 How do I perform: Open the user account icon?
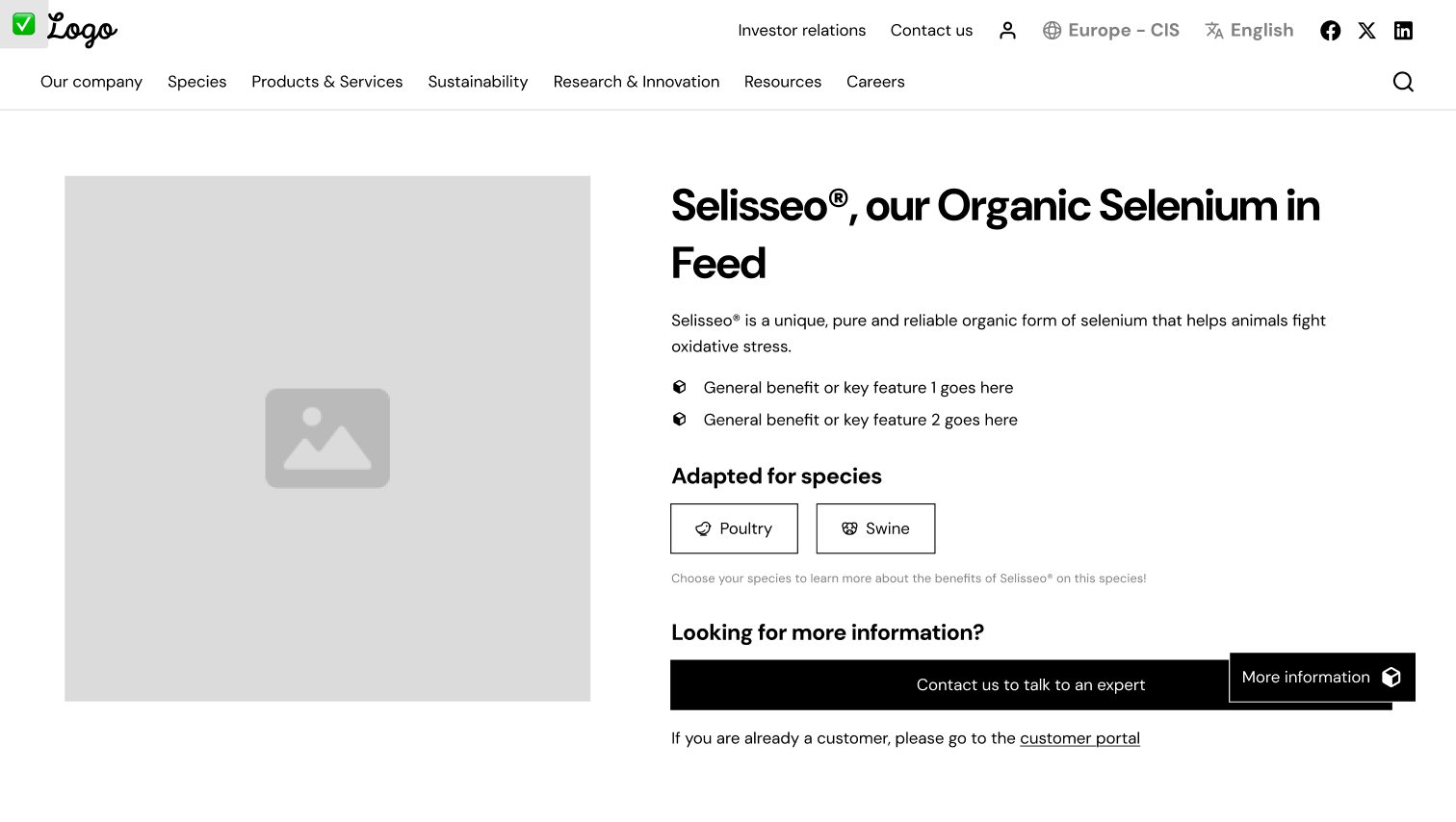coord(1007,31)
